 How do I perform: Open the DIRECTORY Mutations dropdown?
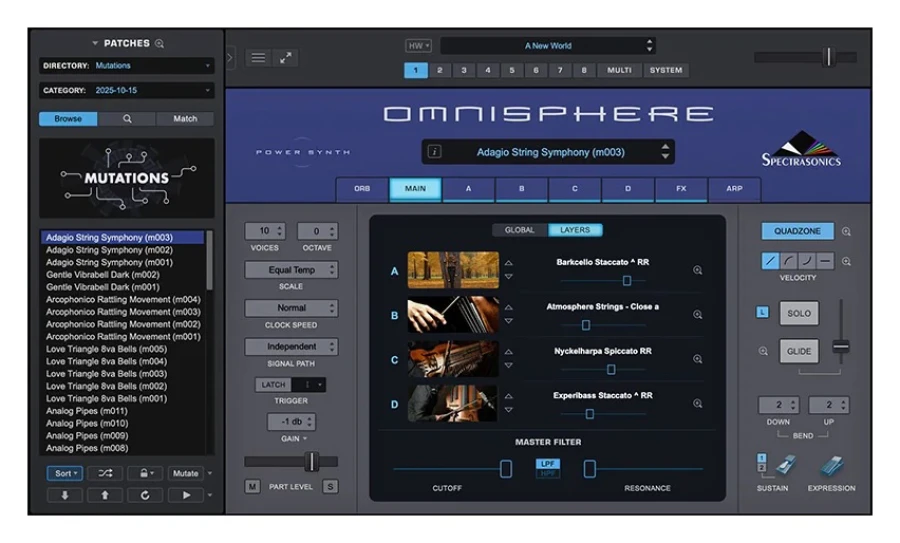click(127, 65)
